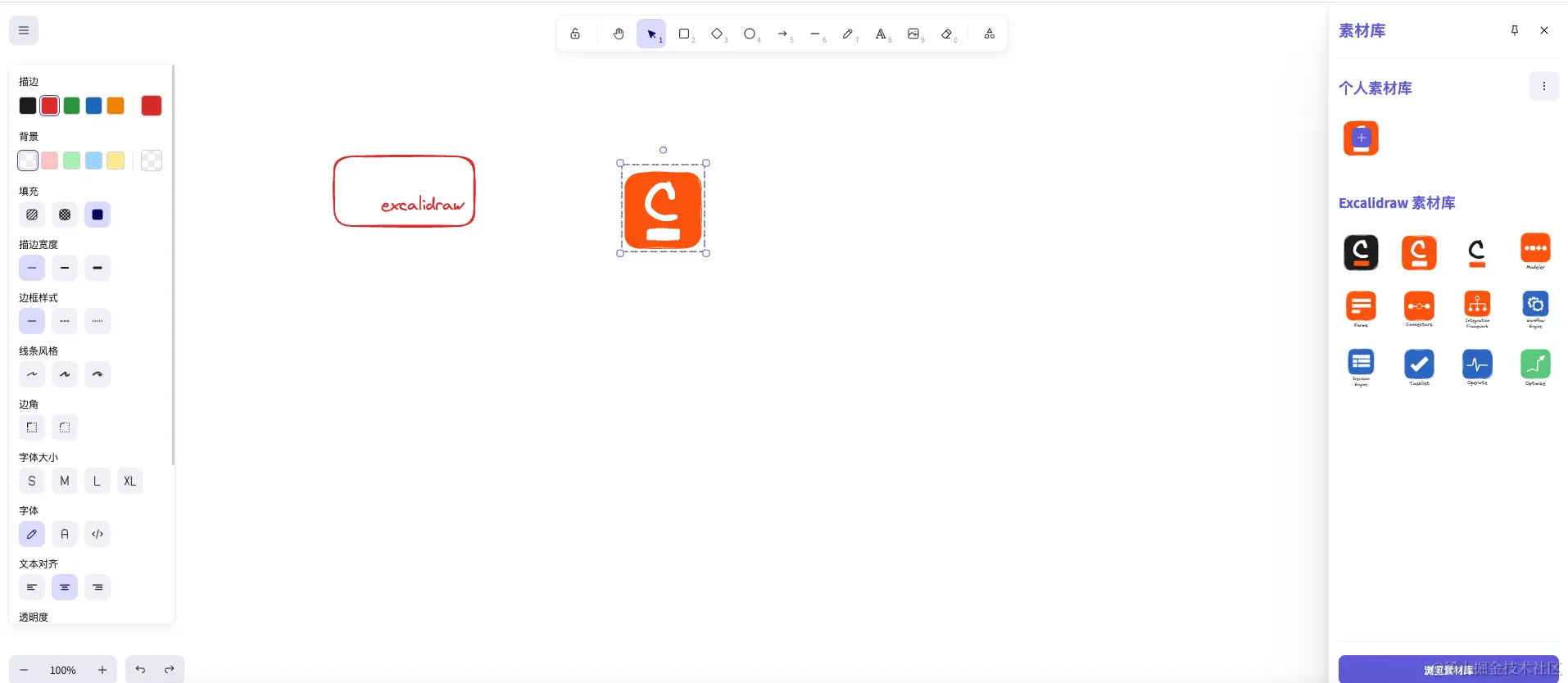This screenshot has height=683, width=1568.
Task: Select the Diamond tool
Action: coord(717,34)
